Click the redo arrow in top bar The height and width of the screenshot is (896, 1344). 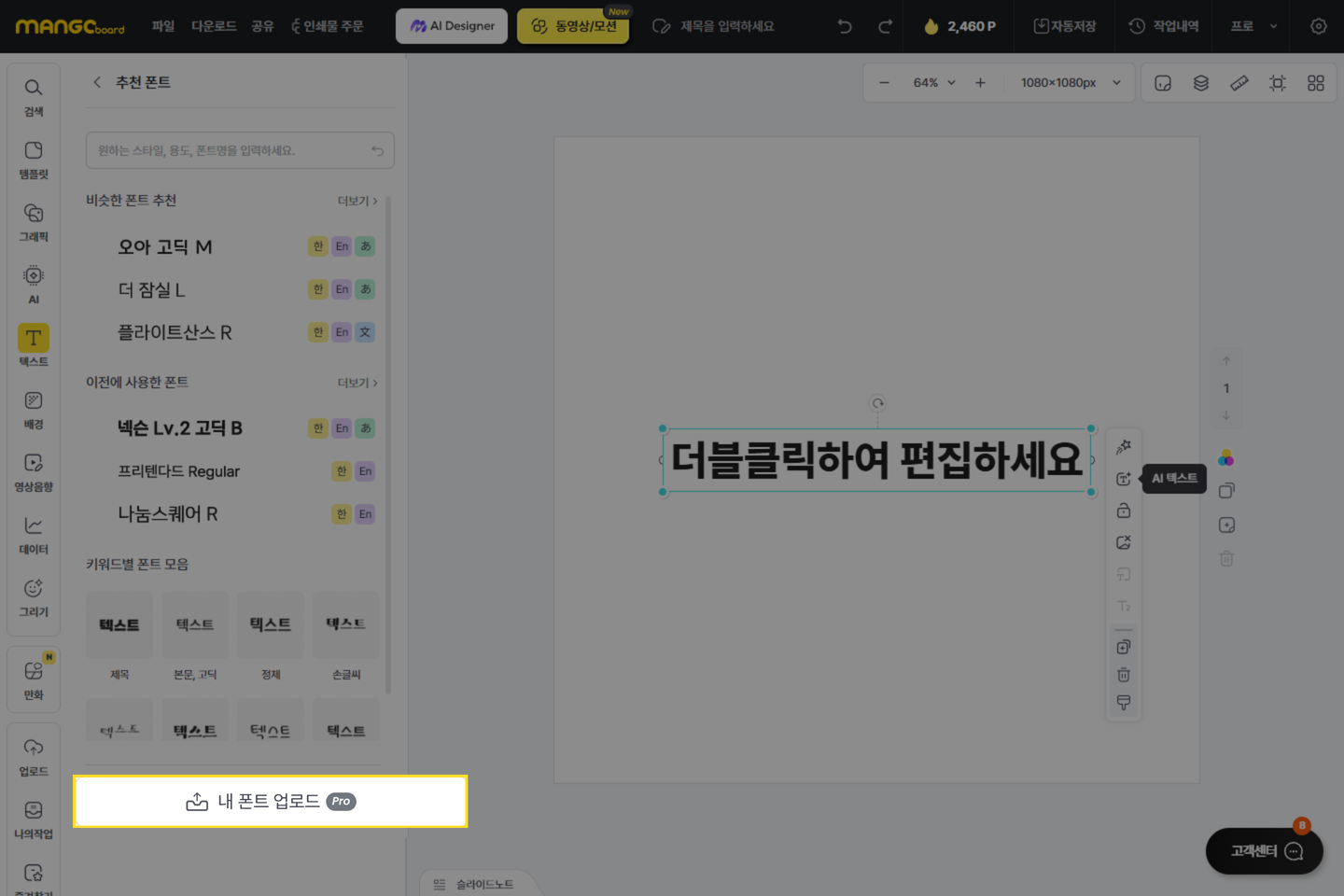pos(885,26)
